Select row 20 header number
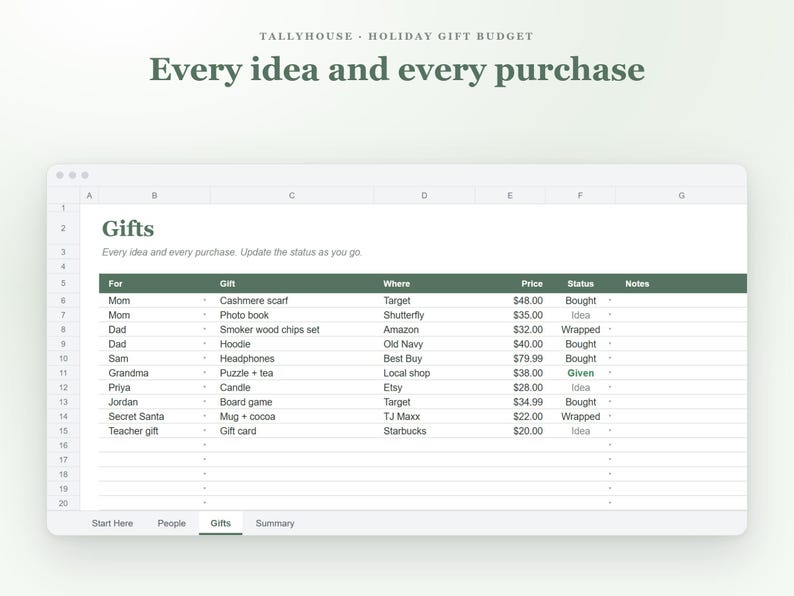 tap(63, 503)
